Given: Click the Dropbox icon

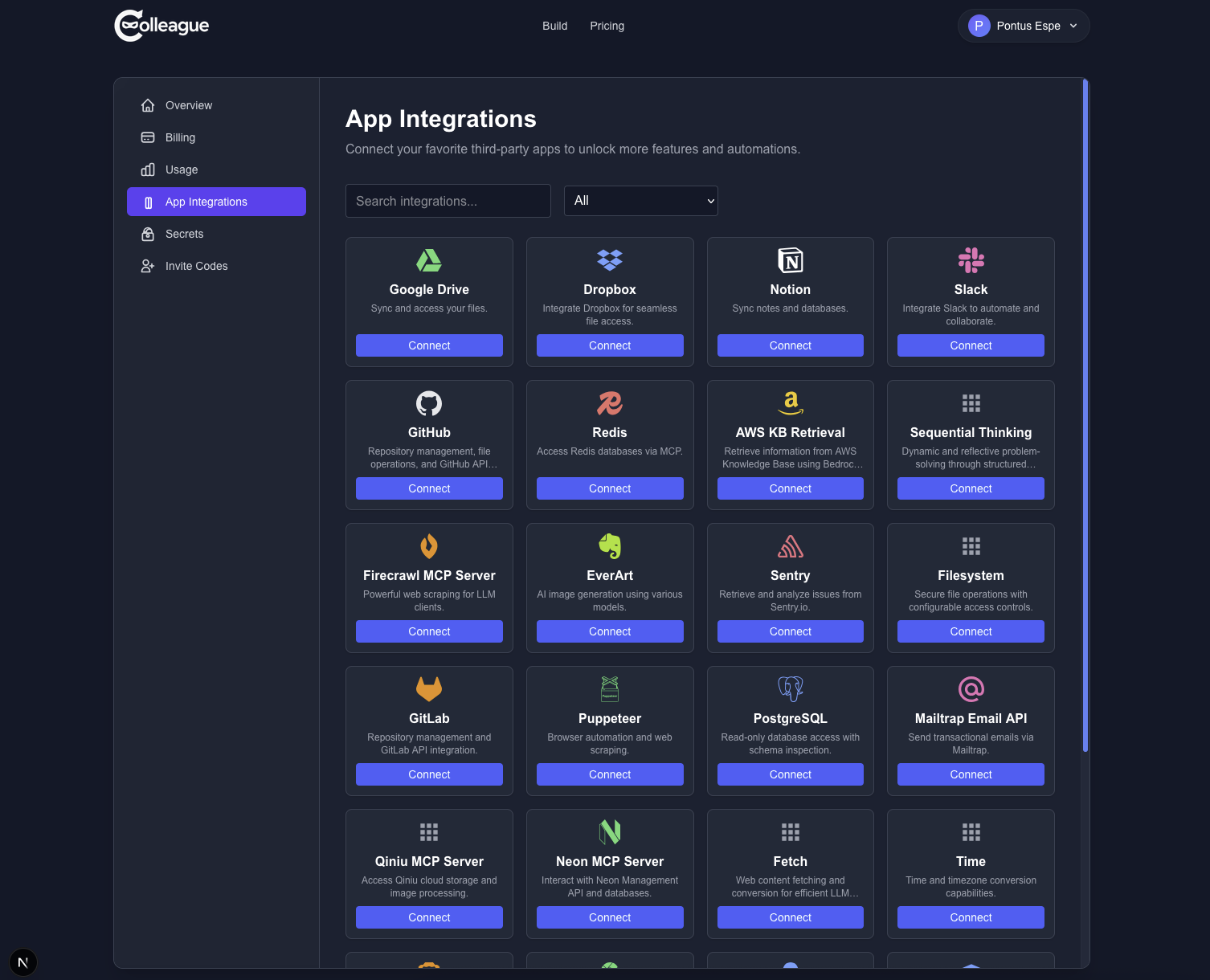Looking at the screenshot, I should (x=610, y=260).
